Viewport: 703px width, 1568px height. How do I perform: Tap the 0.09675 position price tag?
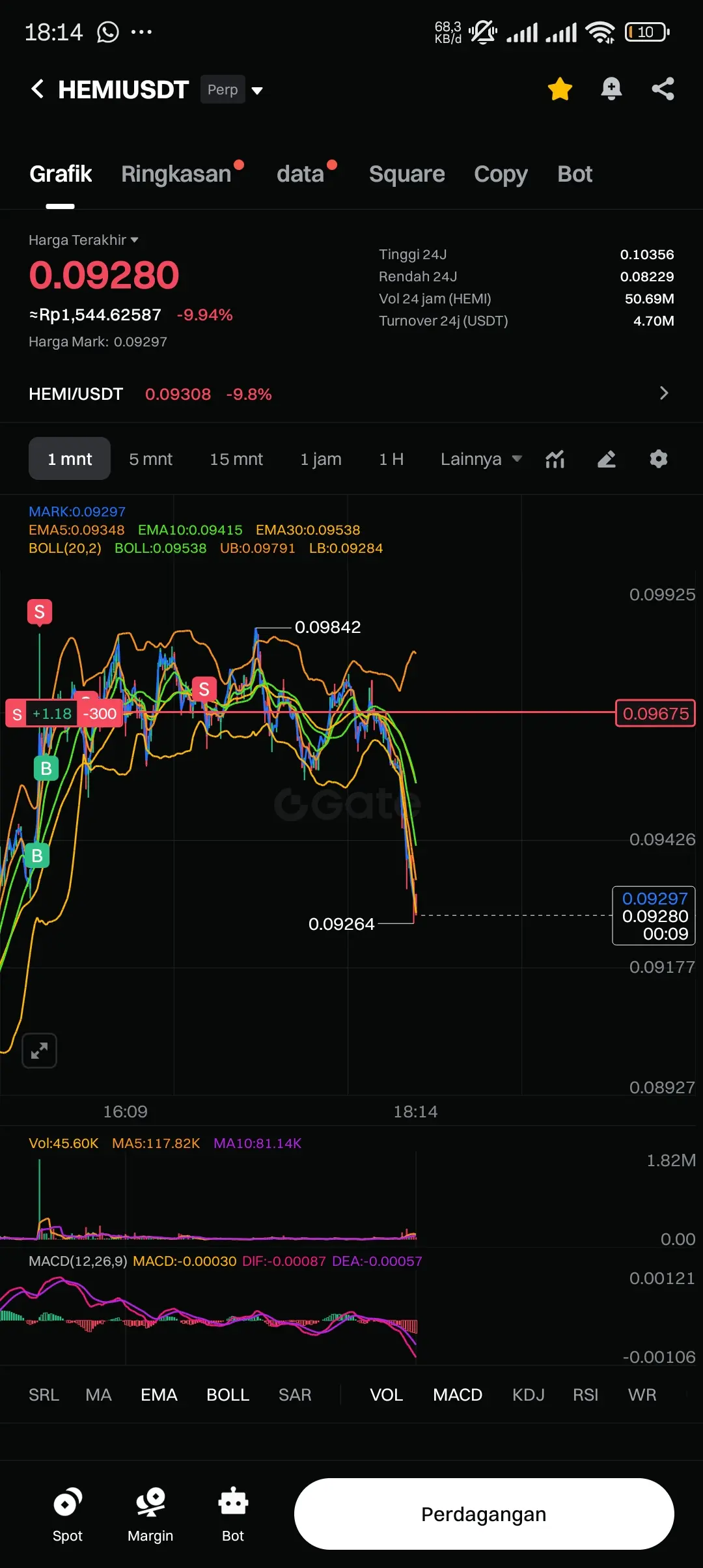tap(655, 714)
